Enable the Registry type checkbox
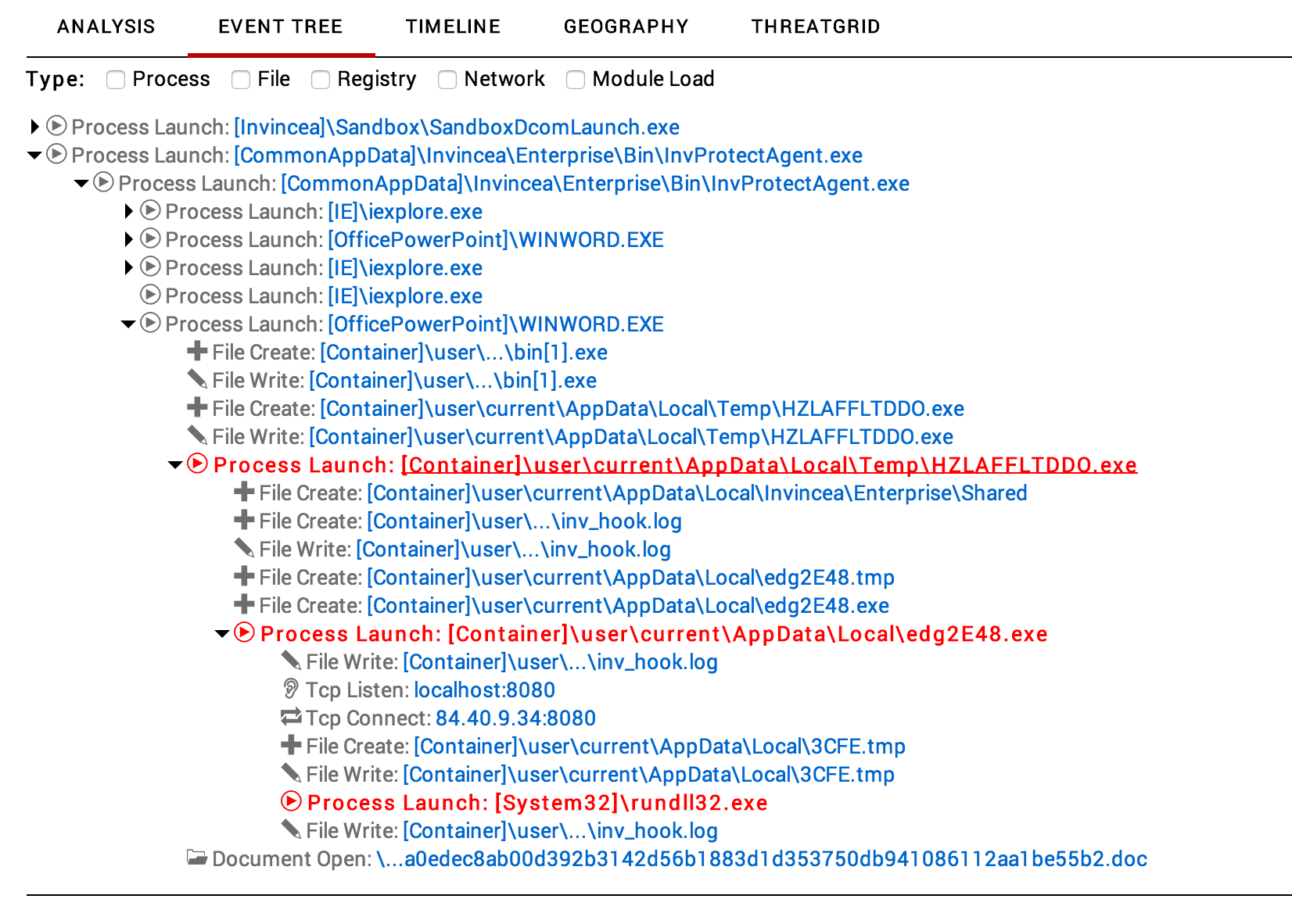The height and width of the screenshot is (924, 1292). coord(321,80)
